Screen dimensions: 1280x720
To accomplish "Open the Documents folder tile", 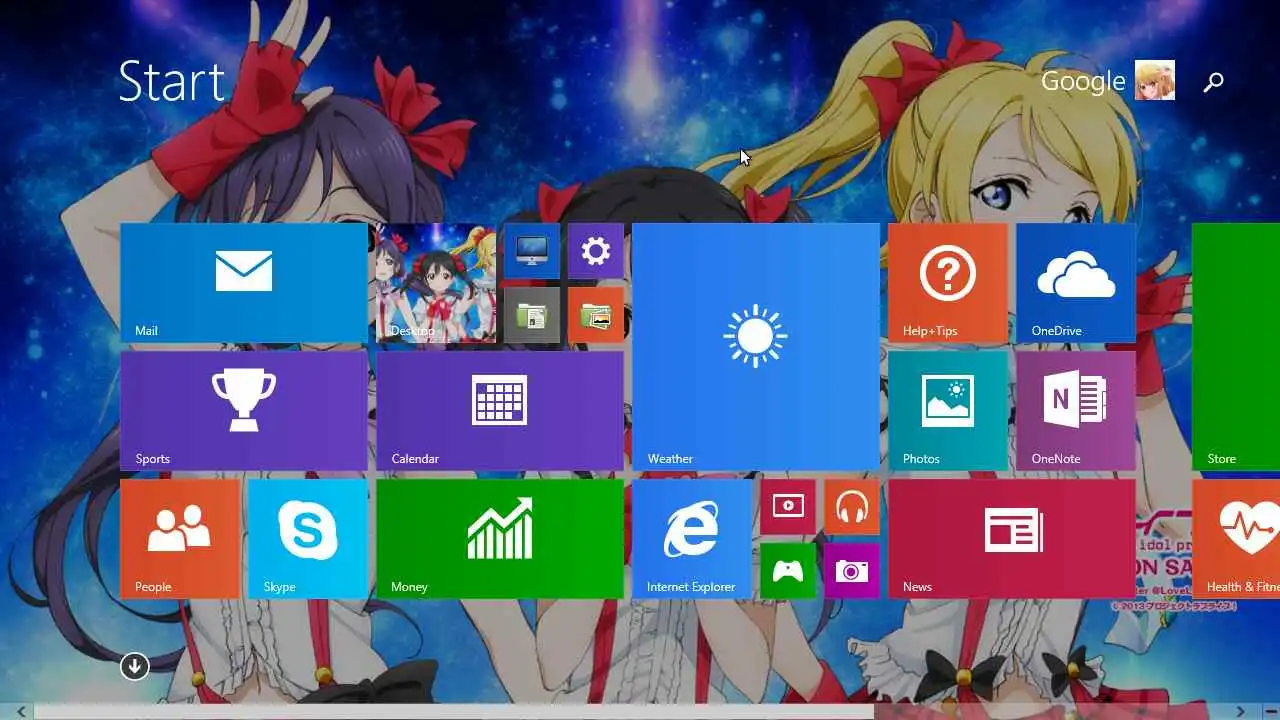I will coord(531,315).
